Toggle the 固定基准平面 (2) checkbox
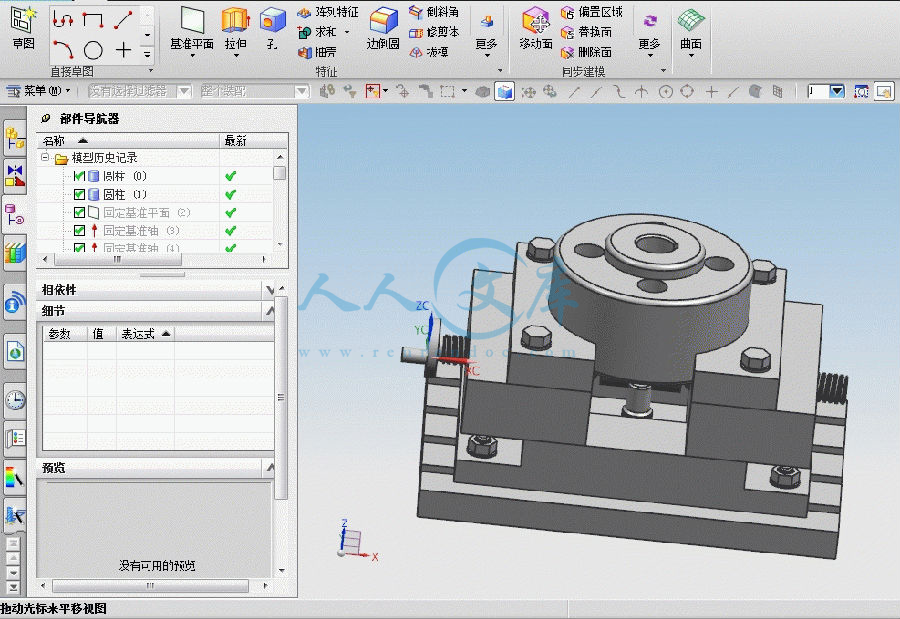900x619 pixels. (80, 213)
